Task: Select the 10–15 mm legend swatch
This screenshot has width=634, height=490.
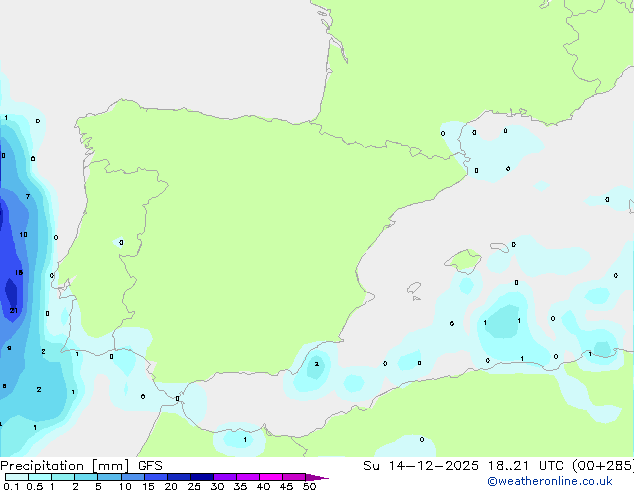Action: (x=132, y=477)
